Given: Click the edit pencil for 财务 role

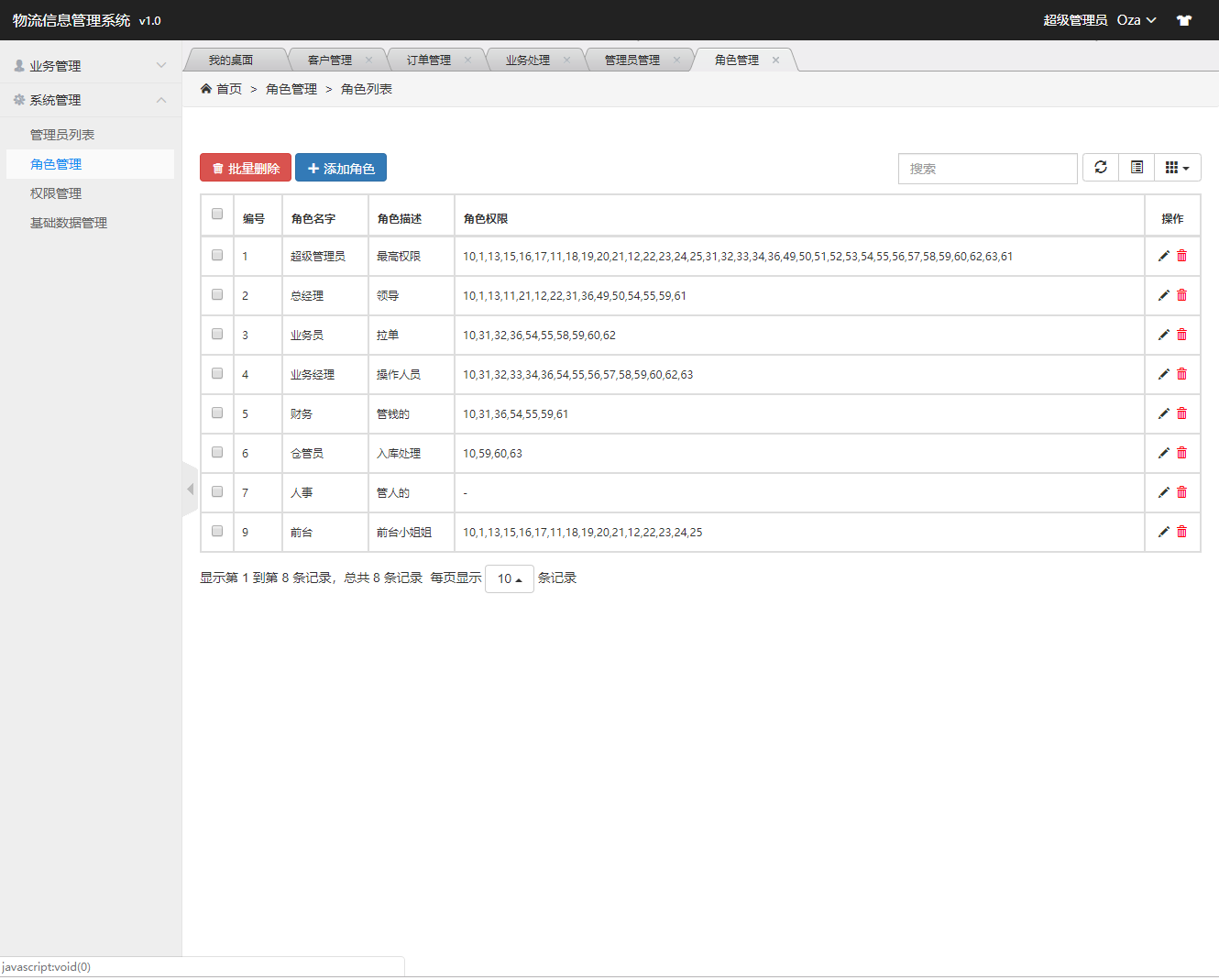Looking at the screenshot, I should (x=1163, y=413).
